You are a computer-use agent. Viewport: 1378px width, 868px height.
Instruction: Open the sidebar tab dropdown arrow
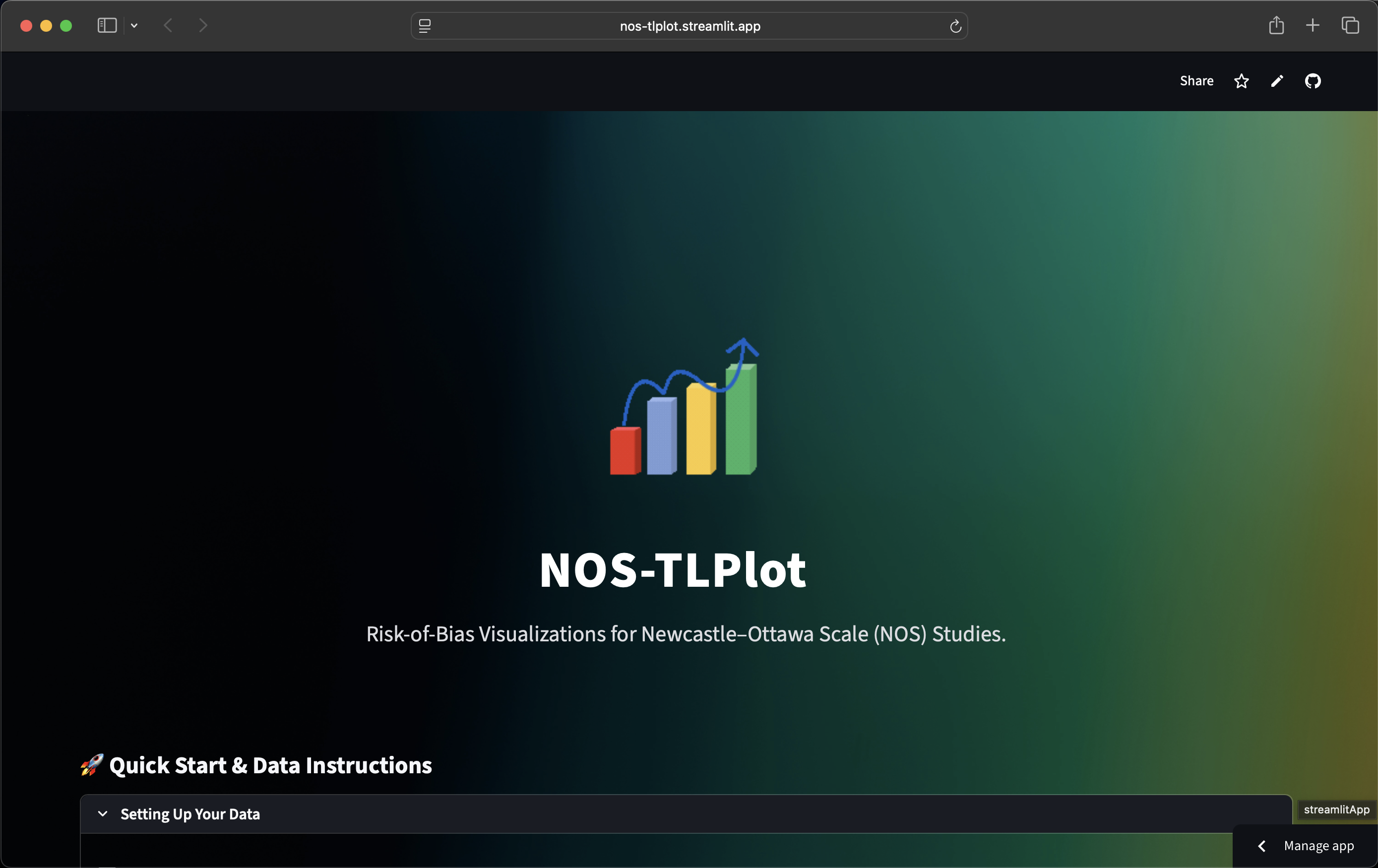(x=134, y=26)
